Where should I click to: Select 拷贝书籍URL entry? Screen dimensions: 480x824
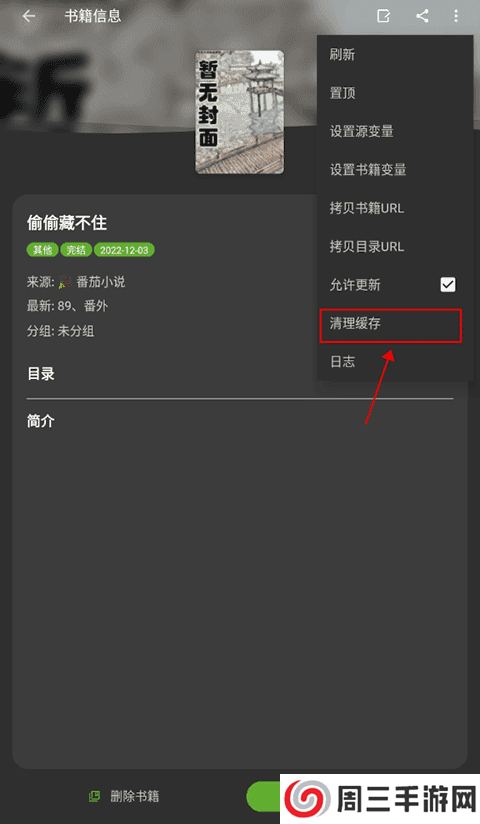coord(395,208)
